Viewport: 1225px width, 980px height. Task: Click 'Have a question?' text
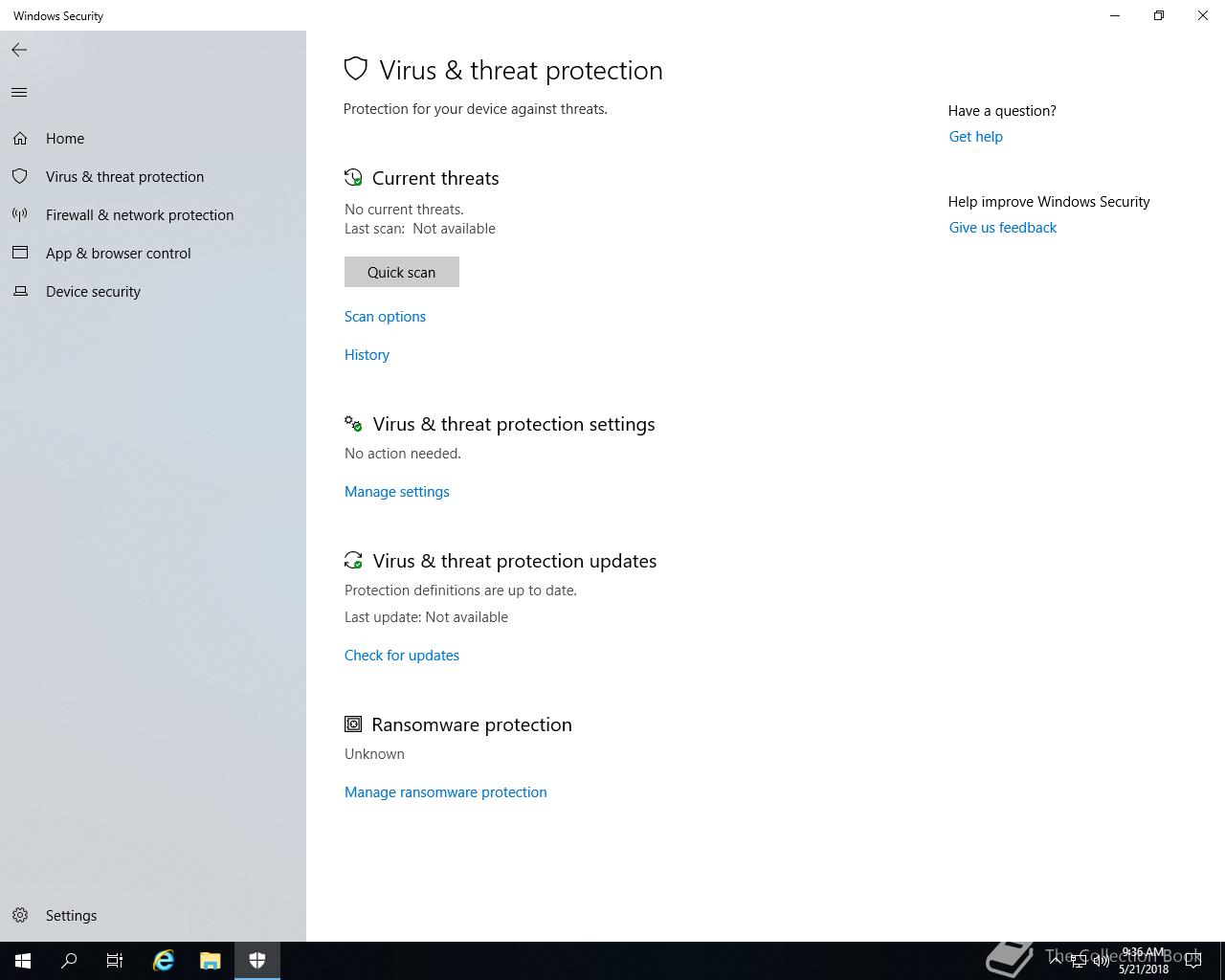click(1002, 111)
